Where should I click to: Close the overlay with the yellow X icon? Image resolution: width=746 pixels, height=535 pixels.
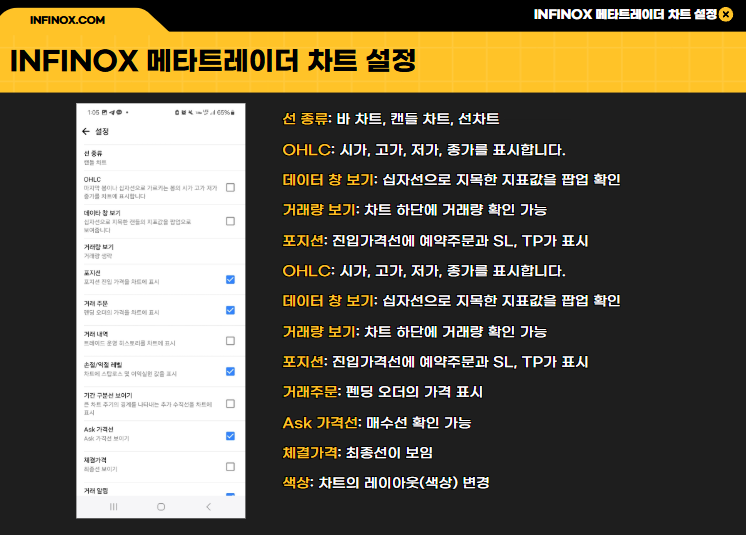[726, 15]
